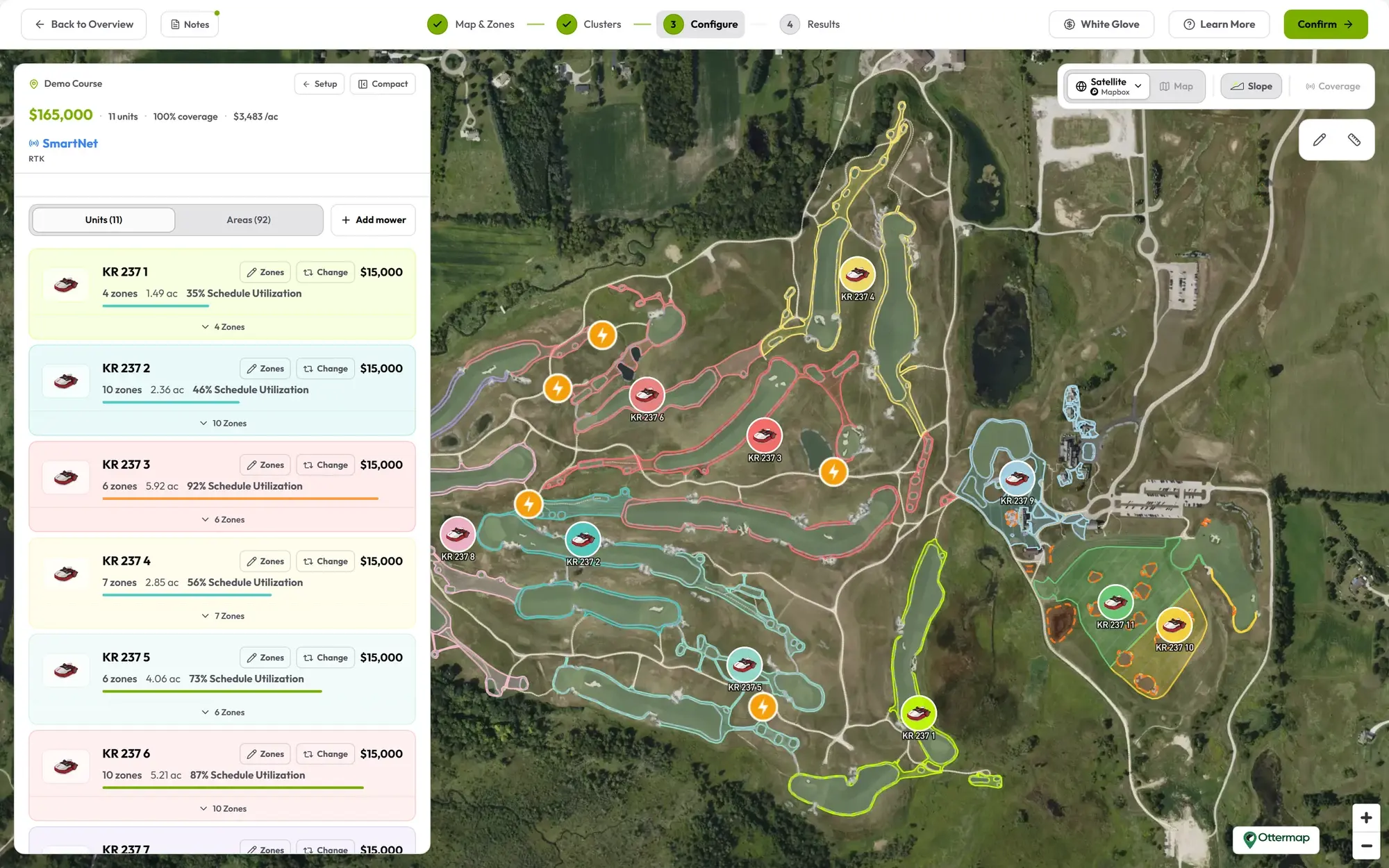Switch to Compact panel view

tap(383, 84)
